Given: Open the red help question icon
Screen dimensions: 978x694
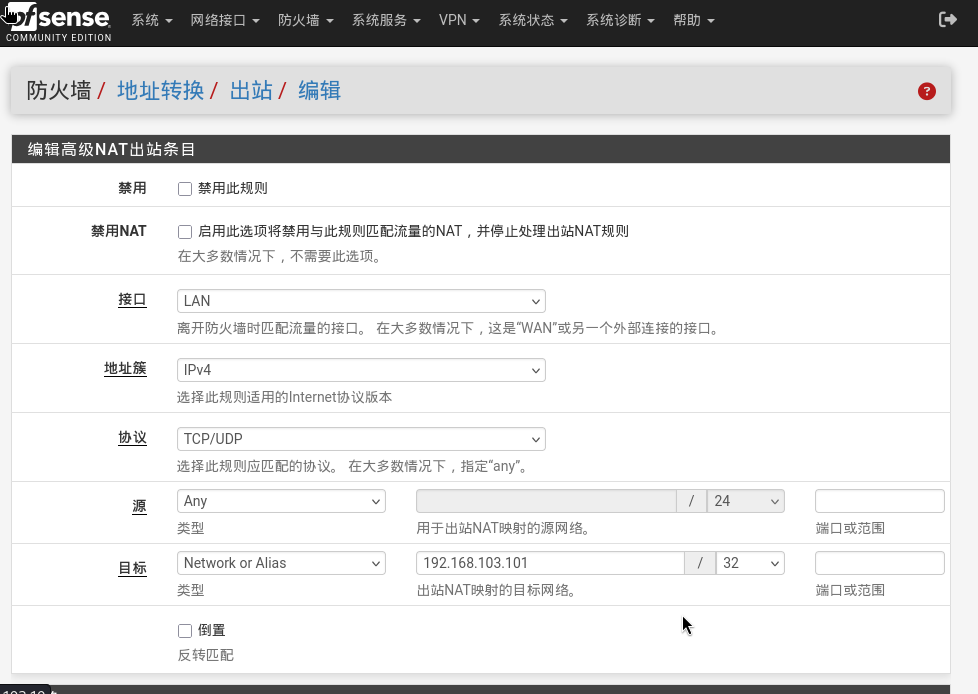Looking at the screenshot, I should pyautogui.click(x=926, y=91).
